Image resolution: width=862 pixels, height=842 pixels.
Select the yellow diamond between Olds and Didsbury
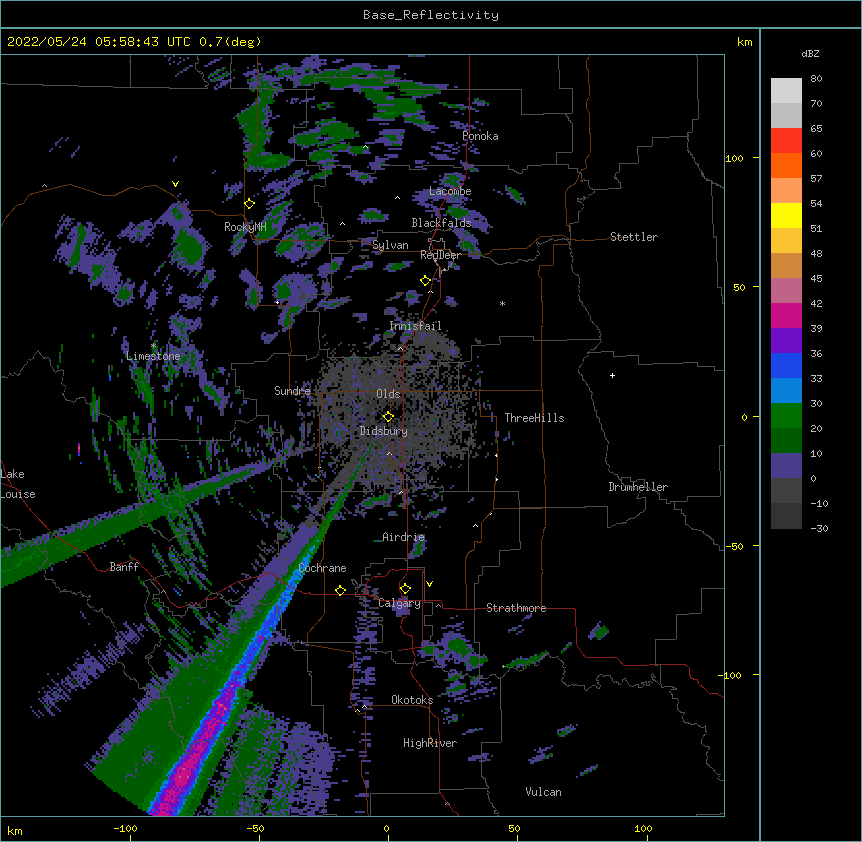click(388, 417)
